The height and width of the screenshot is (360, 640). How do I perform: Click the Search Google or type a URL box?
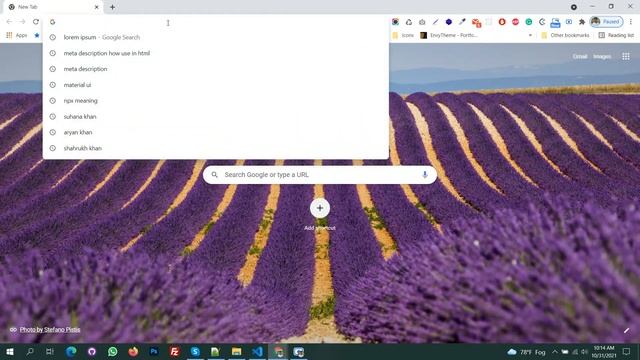click(x=320, y=175)
